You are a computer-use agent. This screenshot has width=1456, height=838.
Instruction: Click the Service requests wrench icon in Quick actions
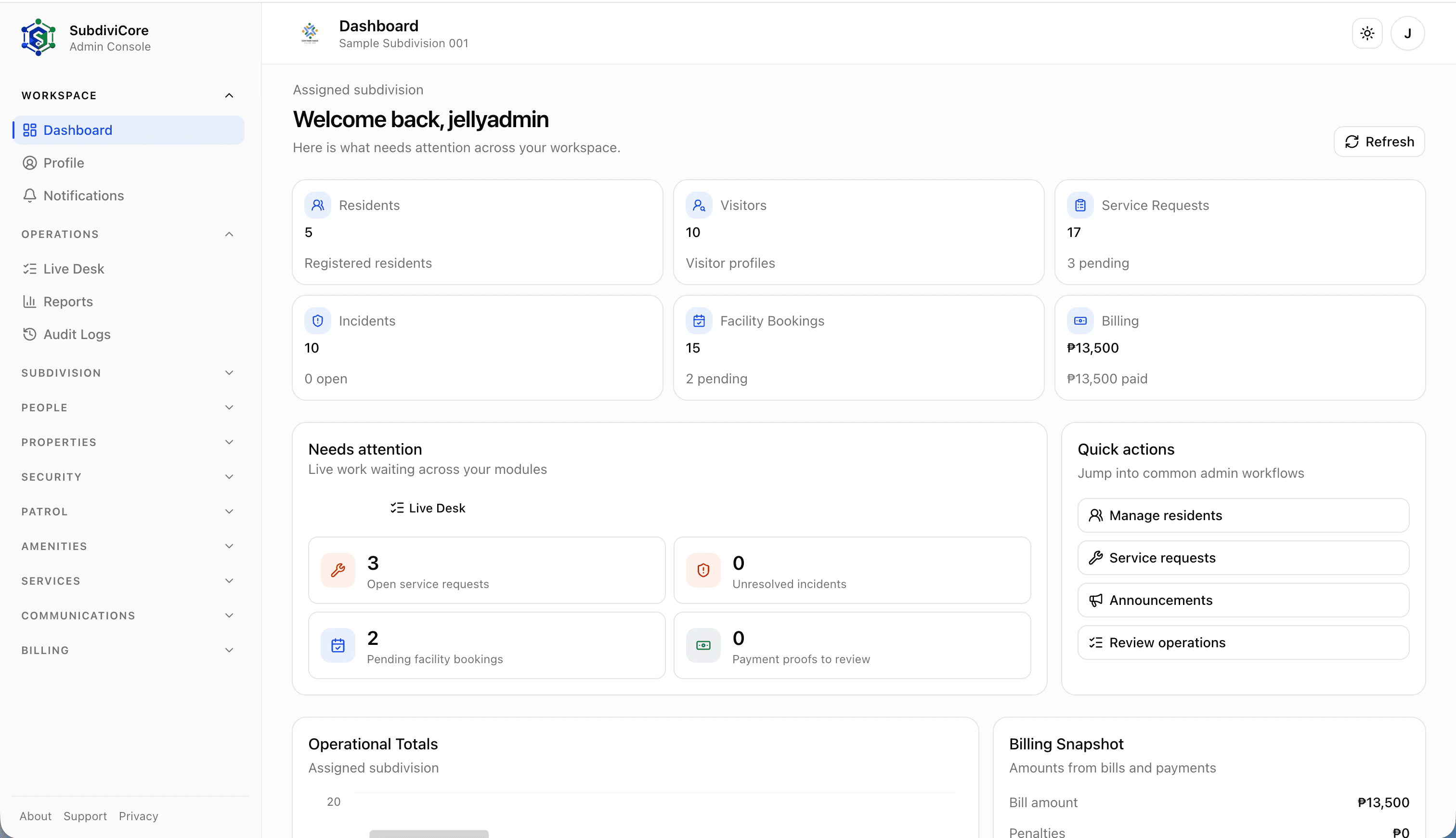pyautogui.click(x=1096, y=558)
